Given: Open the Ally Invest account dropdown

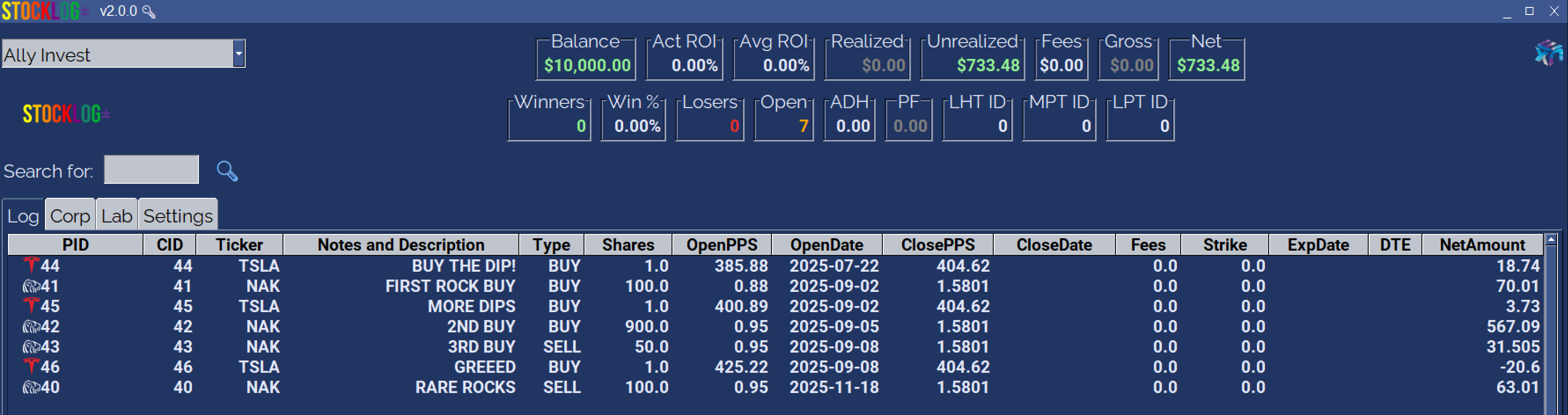Looking at the screenshot, I should click(x=239, y=54).
